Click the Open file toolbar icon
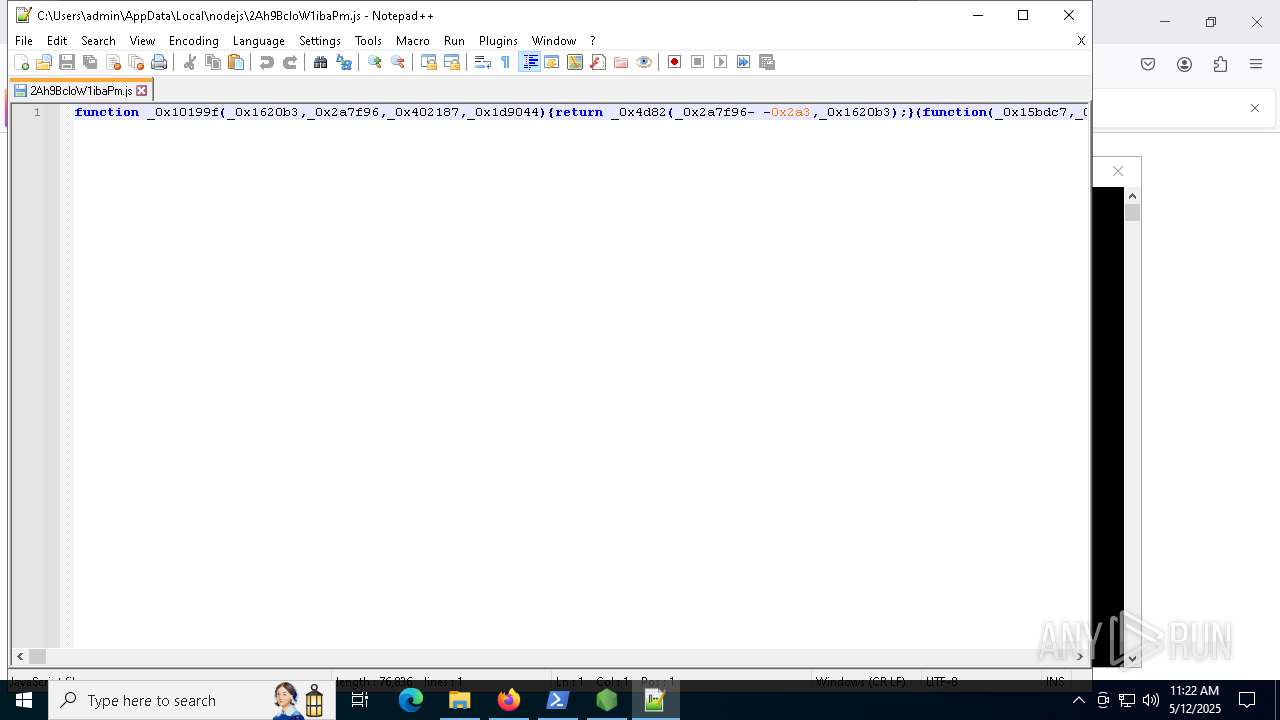 pos(44,62)
